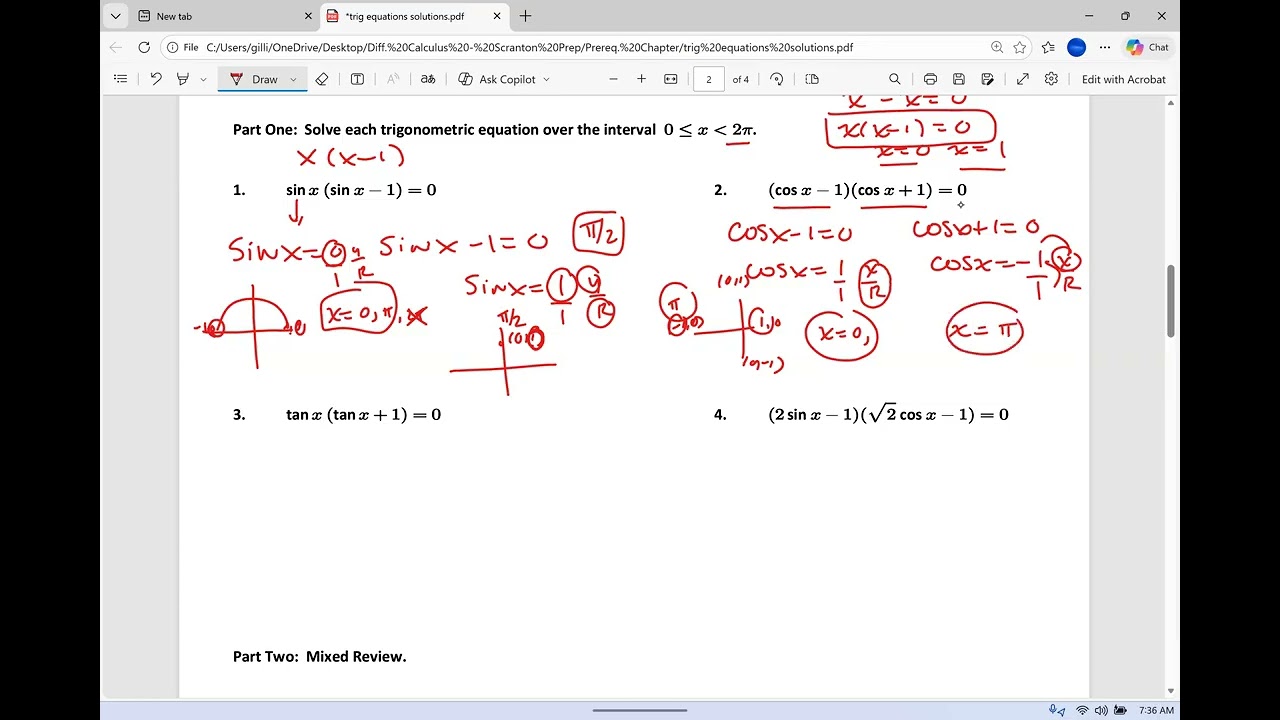View site information File icon
The width and height of the screenshot is (1280, 720).
click(x=182, y=47)
